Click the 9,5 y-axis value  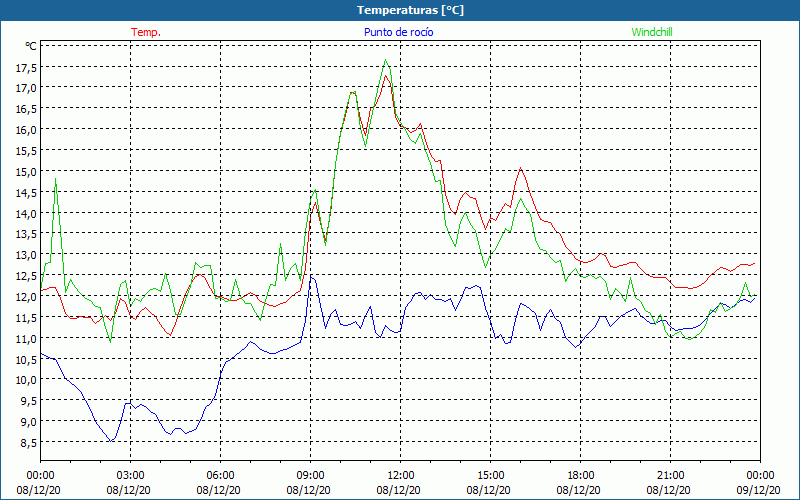29,401
